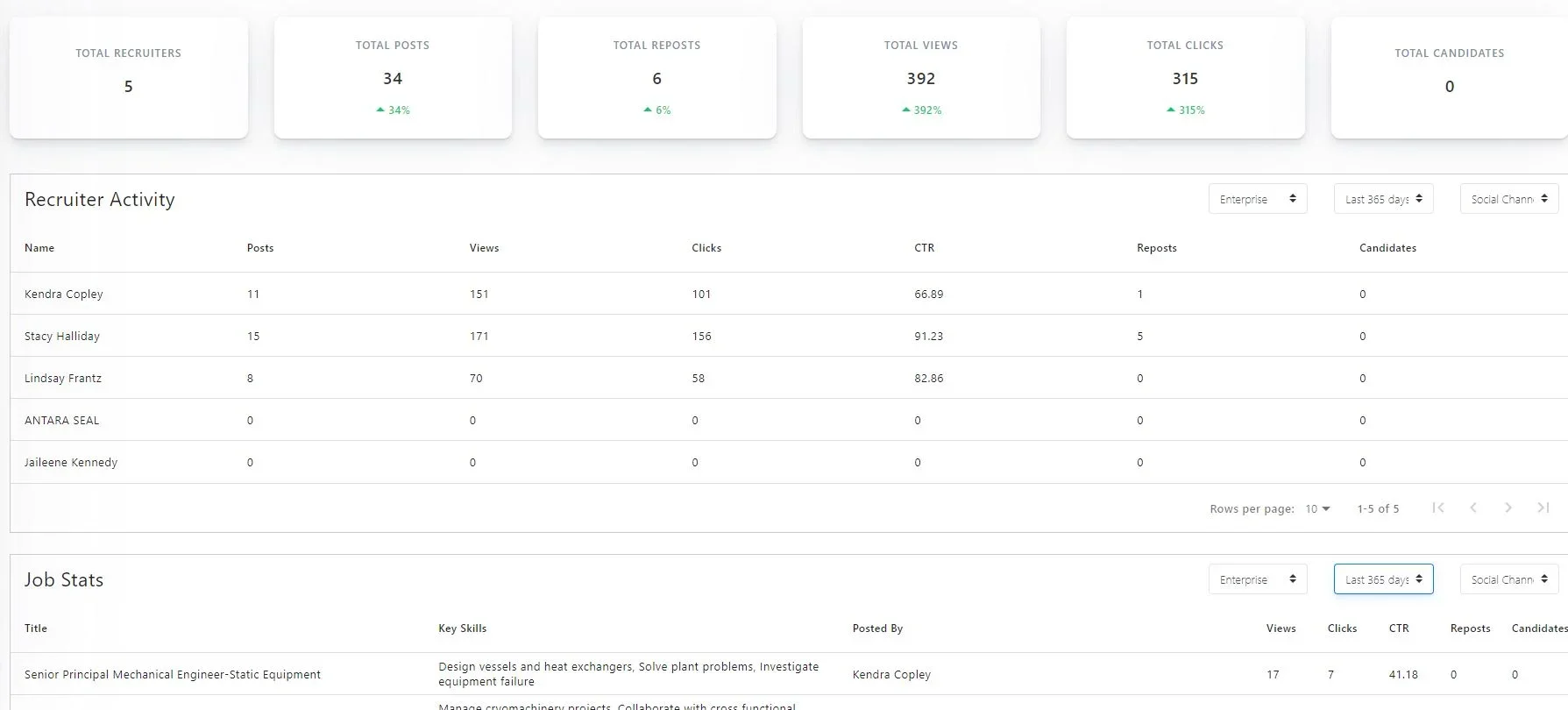
Task: Expand Job Stats Social Channel filter
Action: pos(1508,579)
